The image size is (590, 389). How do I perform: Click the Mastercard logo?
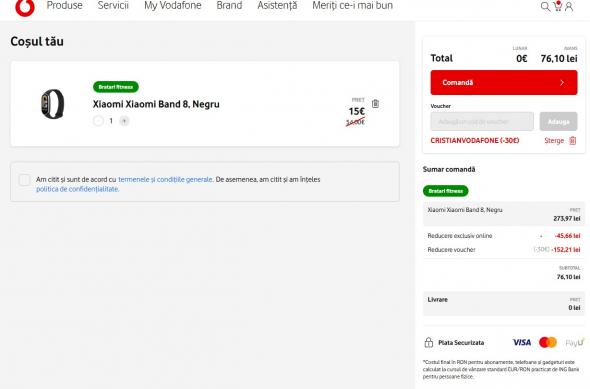548,342
